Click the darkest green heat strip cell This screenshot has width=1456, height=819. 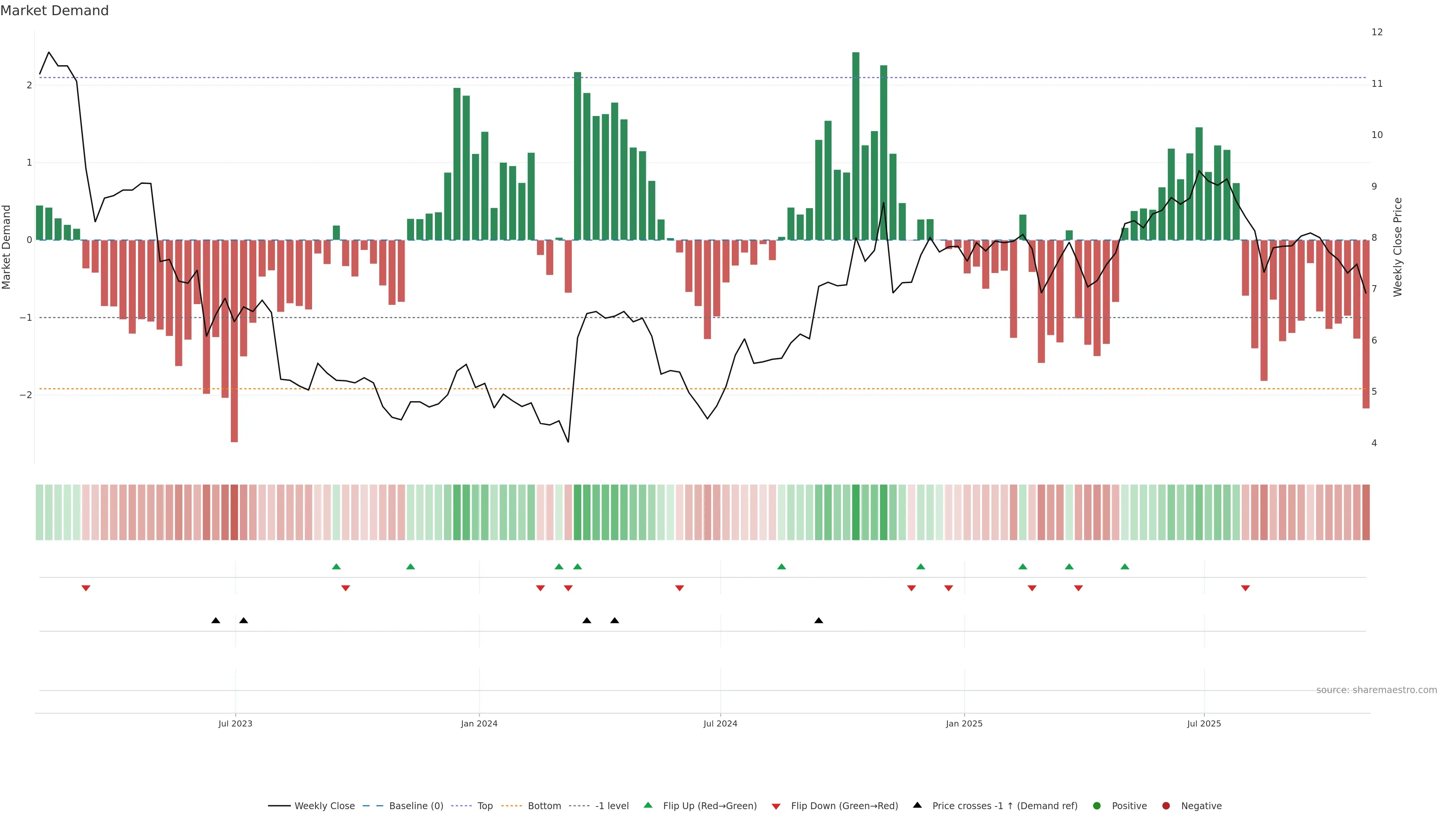click(x=856, y=512)
